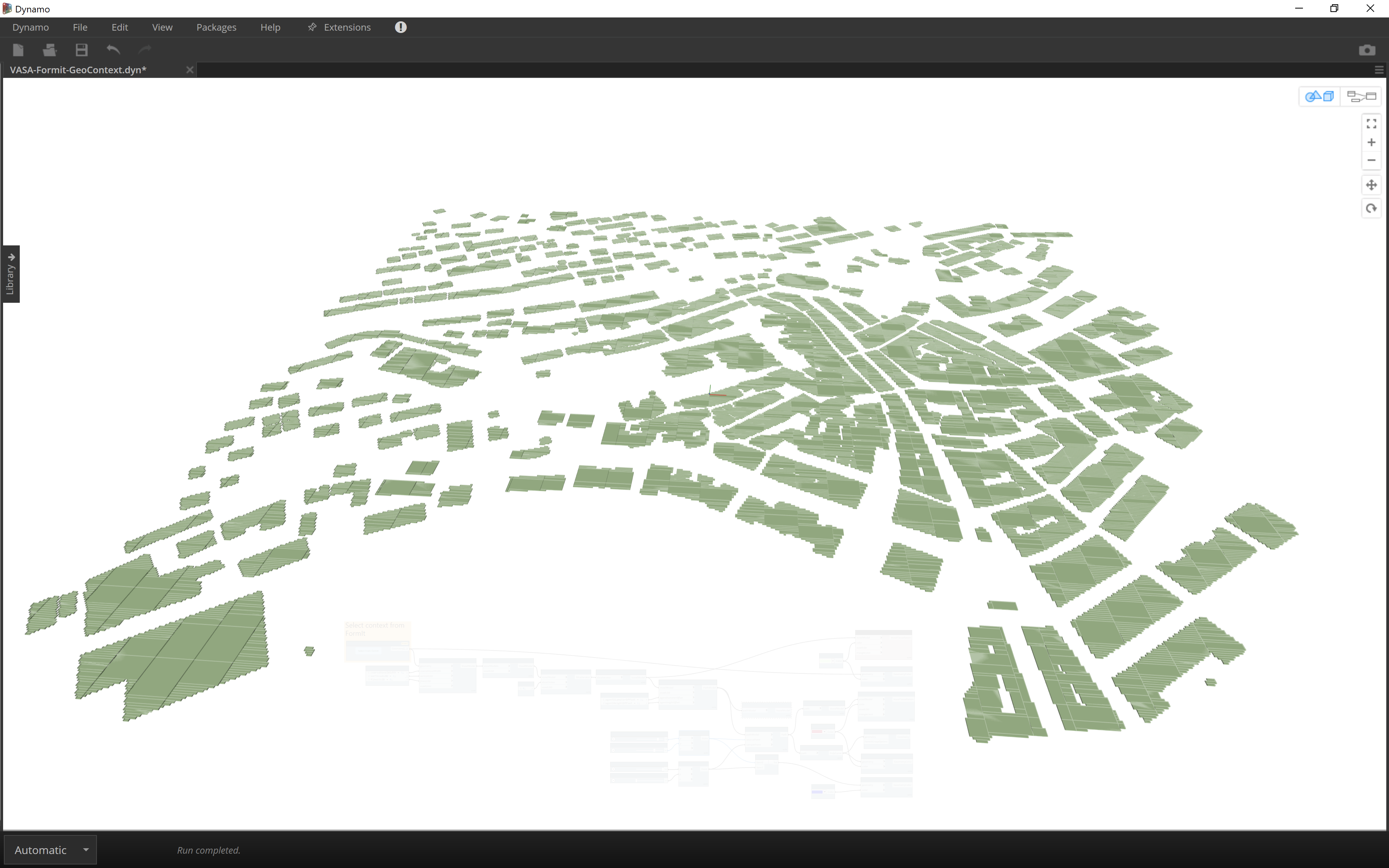
Task: Export workspace as image via camera icon
Action: pyautogui.click(x=1367, y=50)
